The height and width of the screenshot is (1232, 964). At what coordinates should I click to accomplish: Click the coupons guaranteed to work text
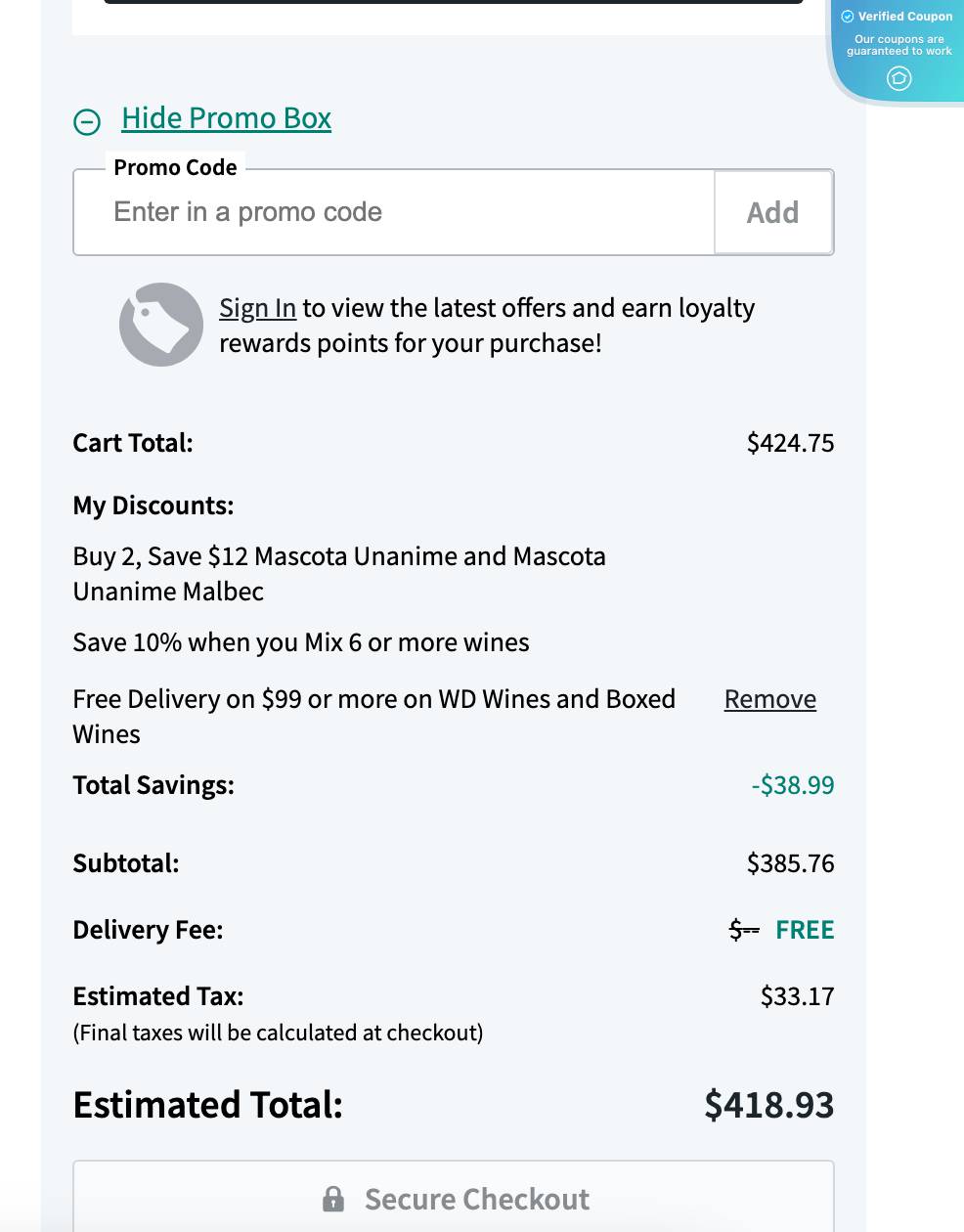899,45
